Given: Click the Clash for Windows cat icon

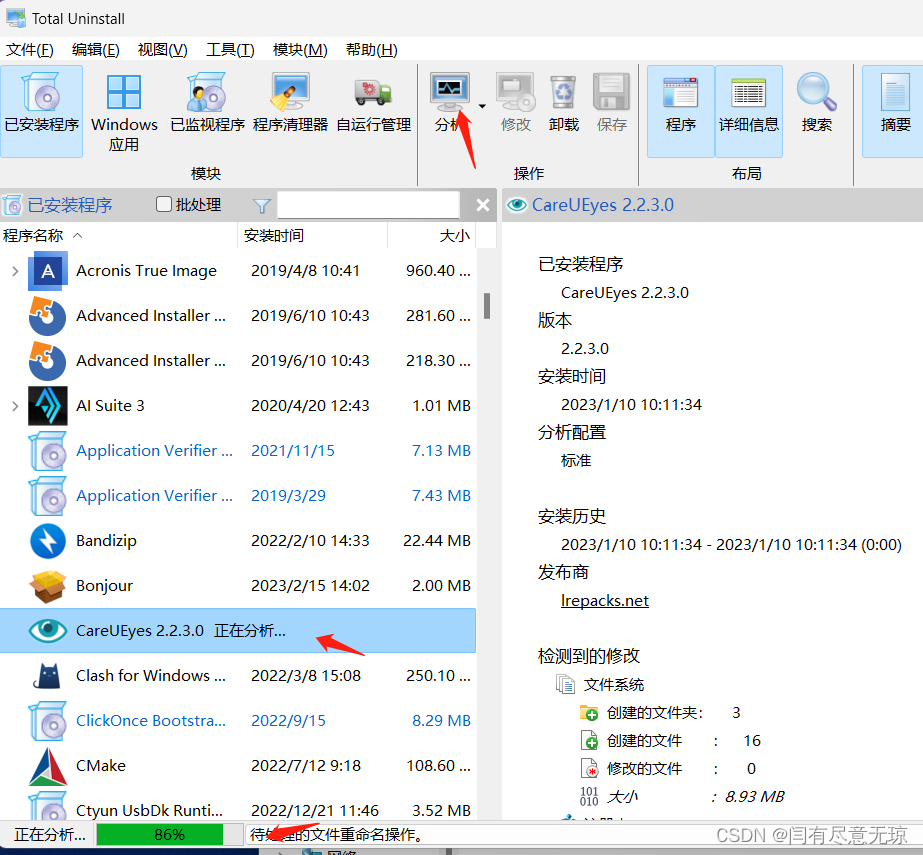Looking at the screenshot, I should tap(48, 675).
